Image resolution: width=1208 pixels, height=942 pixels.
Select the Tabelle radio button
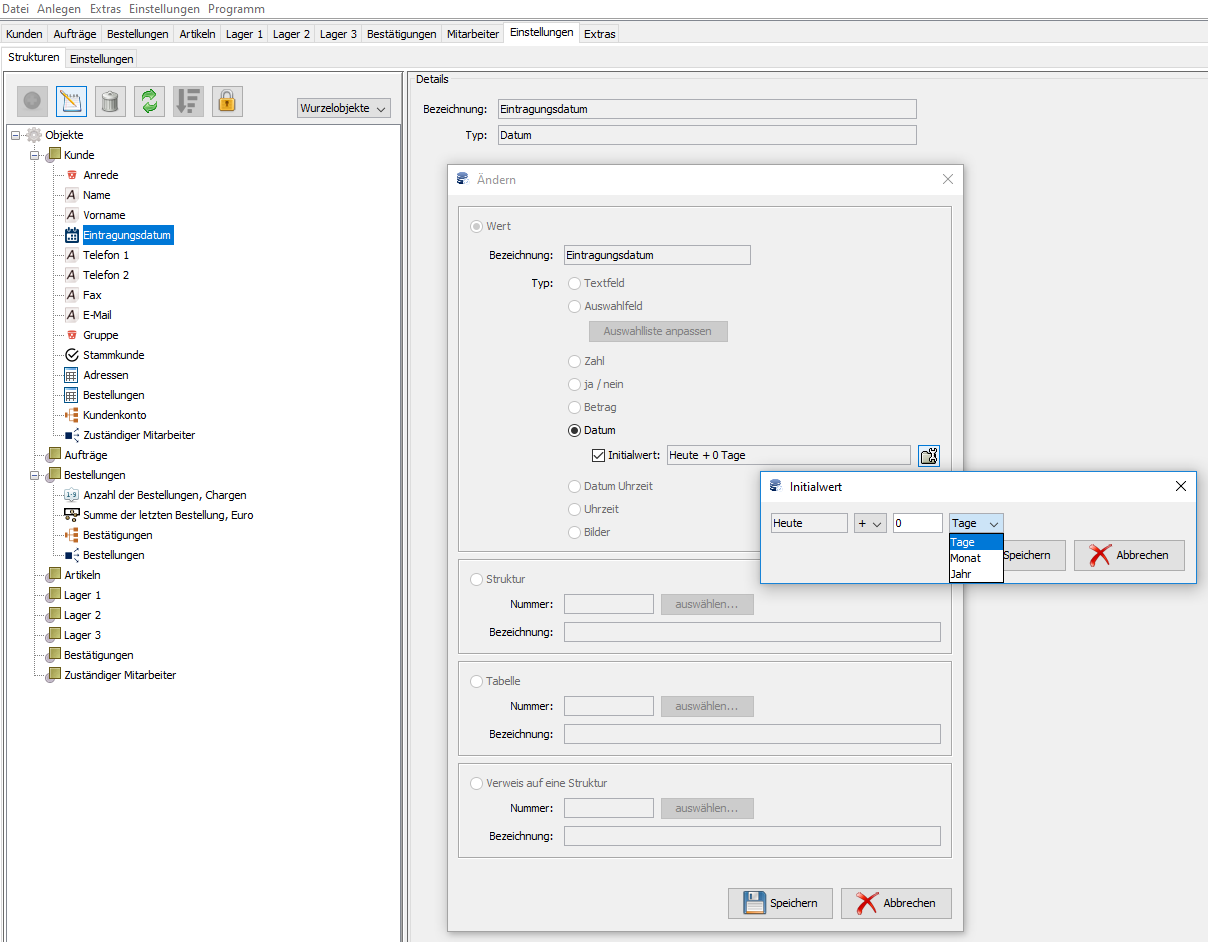tap(477, 681)
